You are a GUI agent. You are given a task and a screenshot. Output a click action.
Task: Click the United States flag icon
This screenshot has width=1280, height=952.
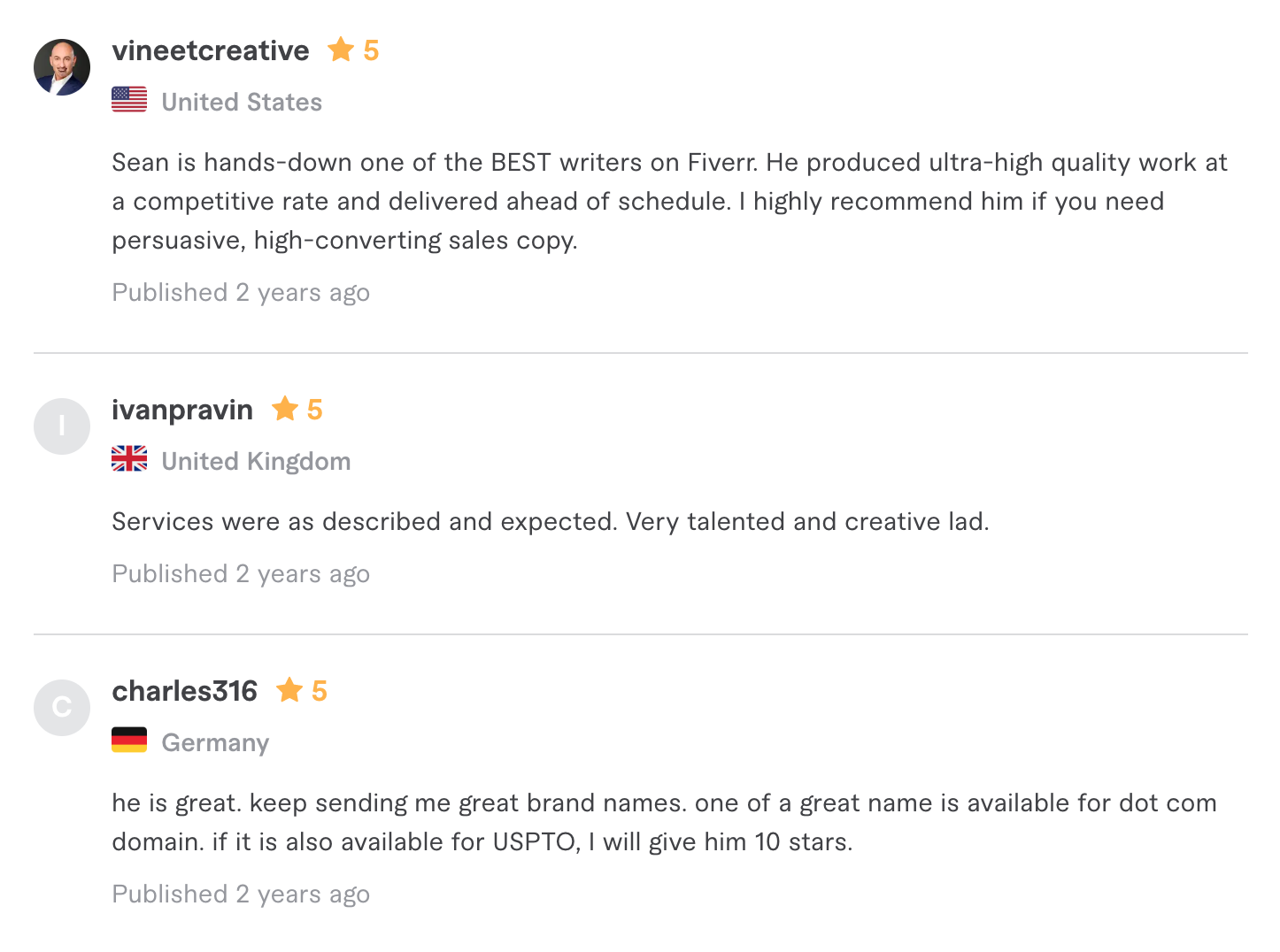pos(129,100)
